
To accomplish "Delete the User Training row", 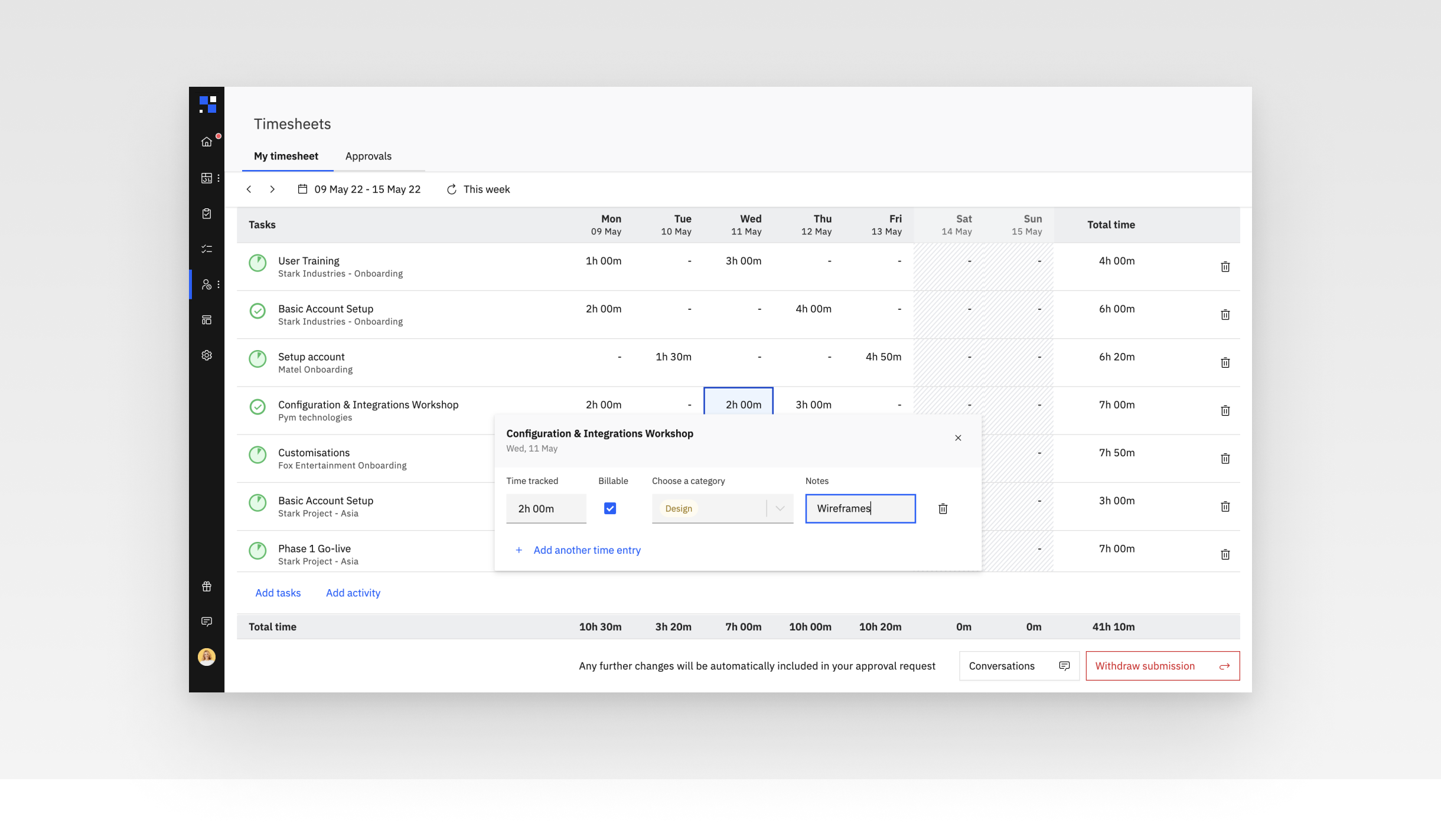I will 1225,267.
